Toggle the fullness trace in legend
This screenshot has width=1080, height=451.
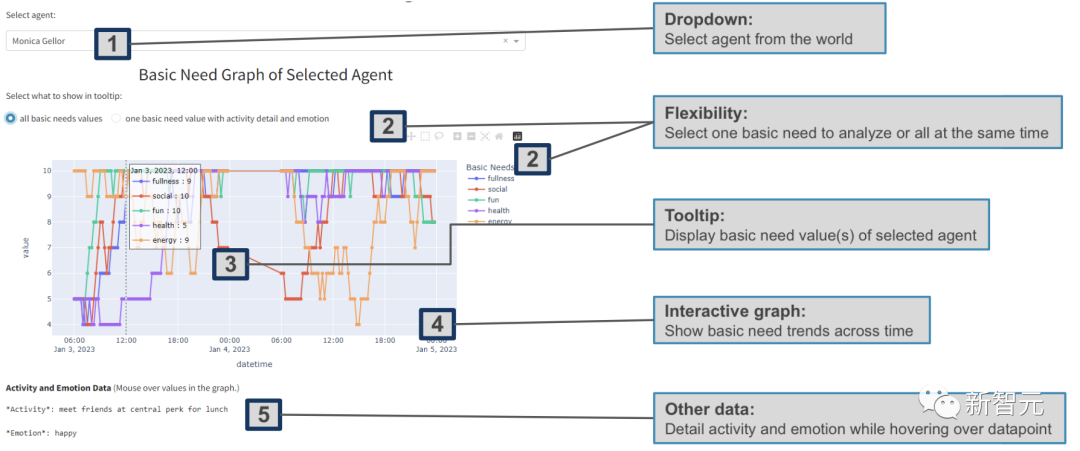point(490,178)
